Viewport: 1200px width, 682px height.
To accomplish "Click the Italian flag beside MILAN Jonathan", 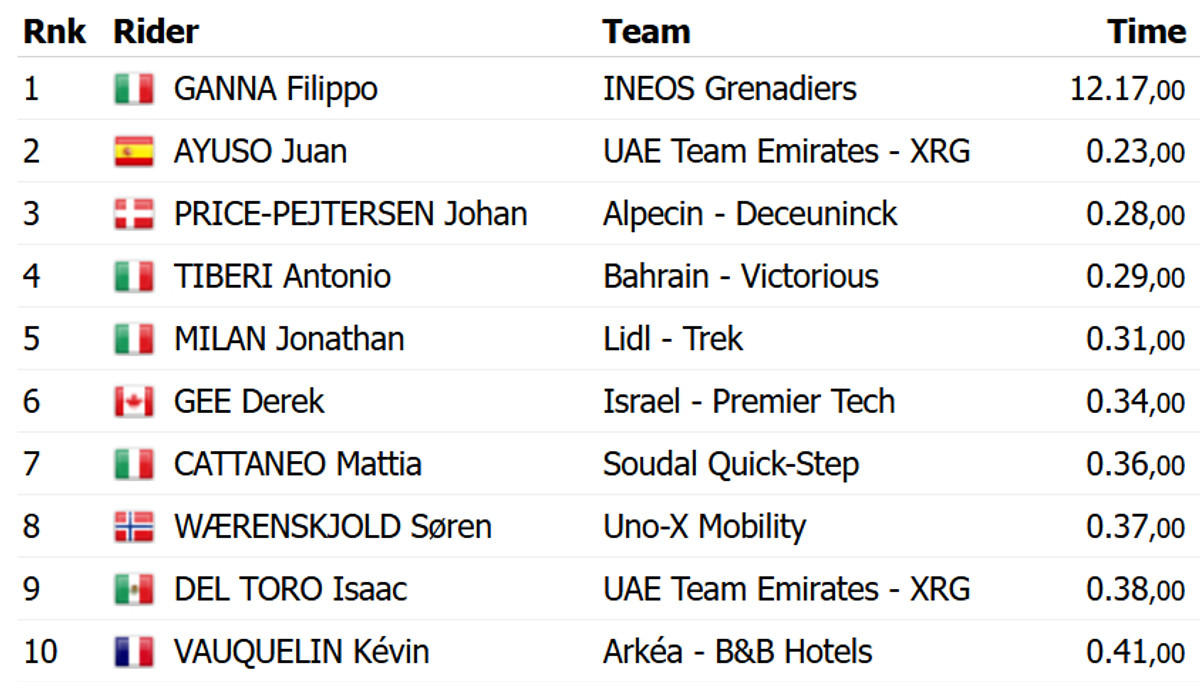I will pos(133,339).
